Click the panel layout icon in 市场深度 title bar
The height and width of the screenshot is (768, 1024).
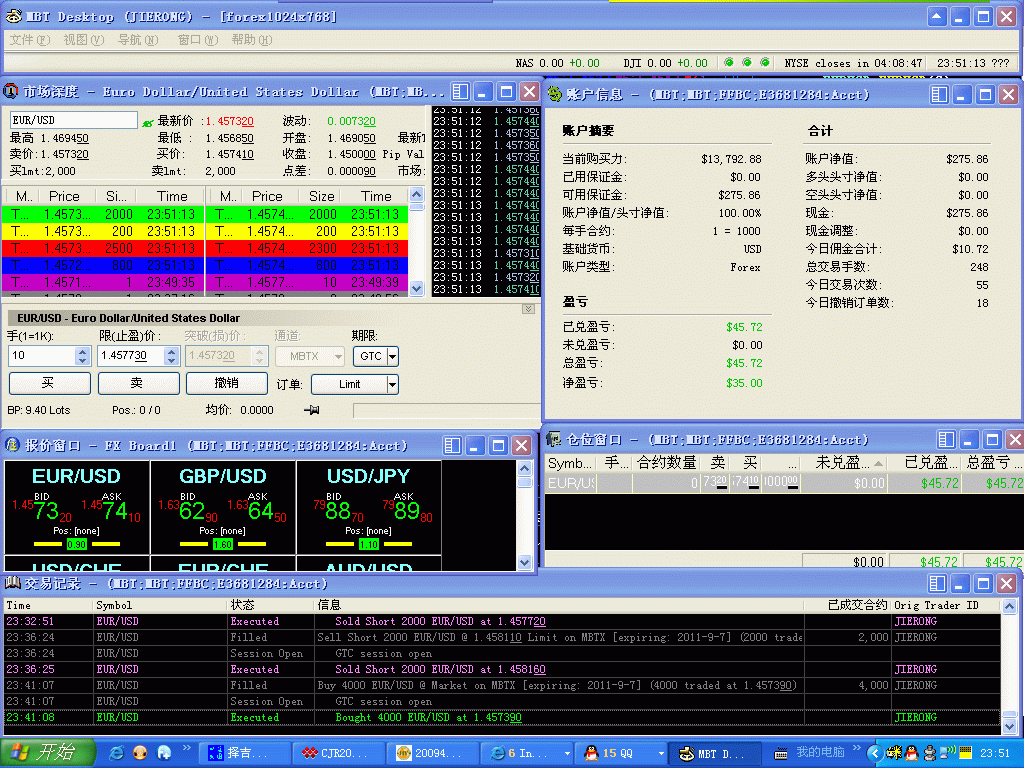(x=460, y=91)
